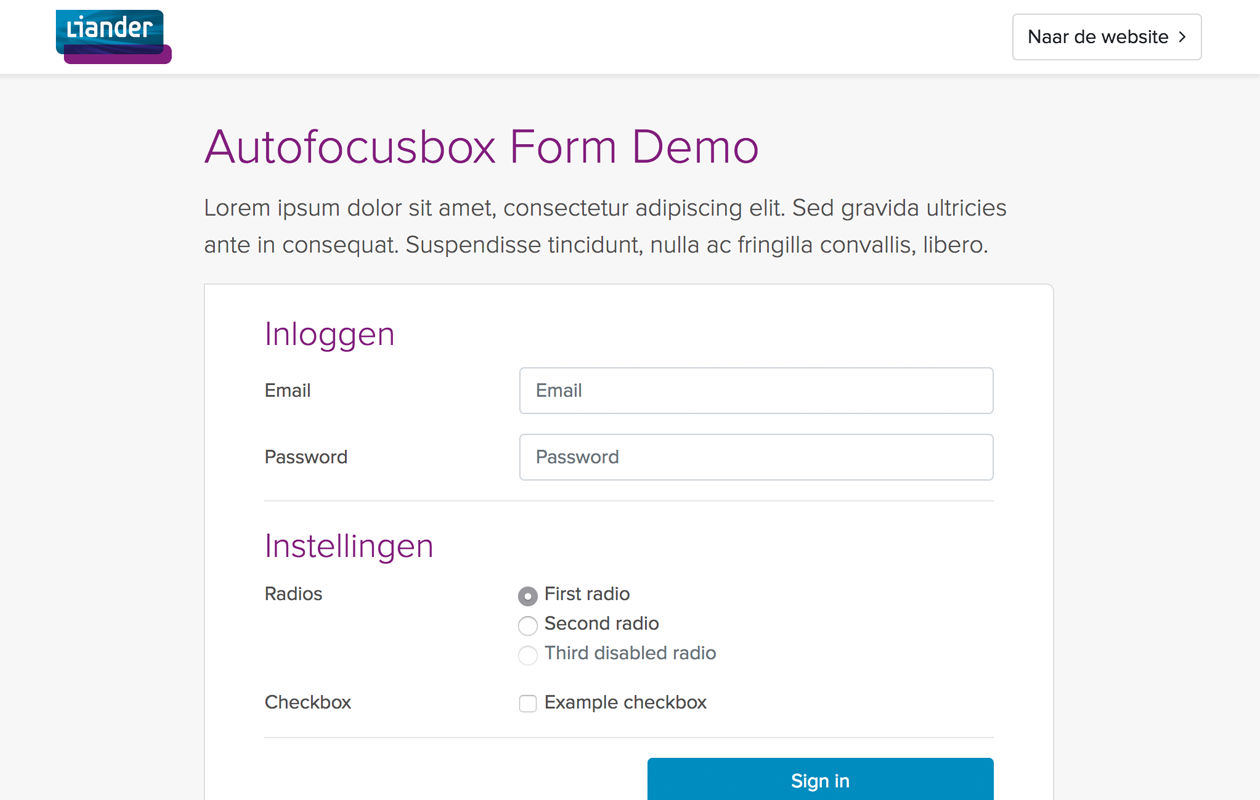This screenshot has height=800, width=1260.
Task: Attempt selecting the Third disabled radio
Action: tap(528, 655)
